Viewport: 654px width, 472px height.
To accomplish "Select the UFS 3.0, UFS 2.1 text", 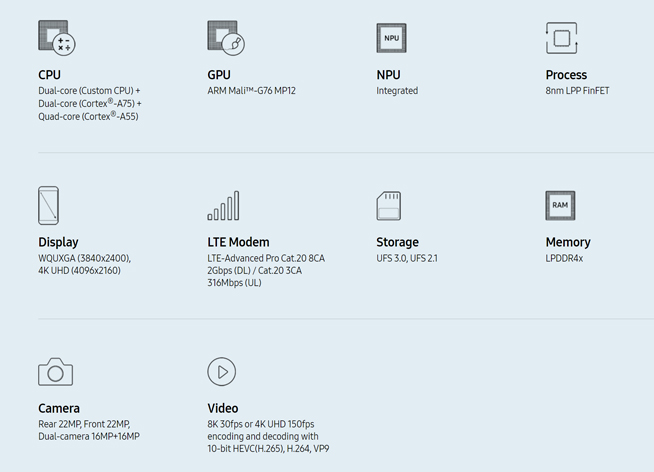I will pyautogui.click(x=406, y=258).
